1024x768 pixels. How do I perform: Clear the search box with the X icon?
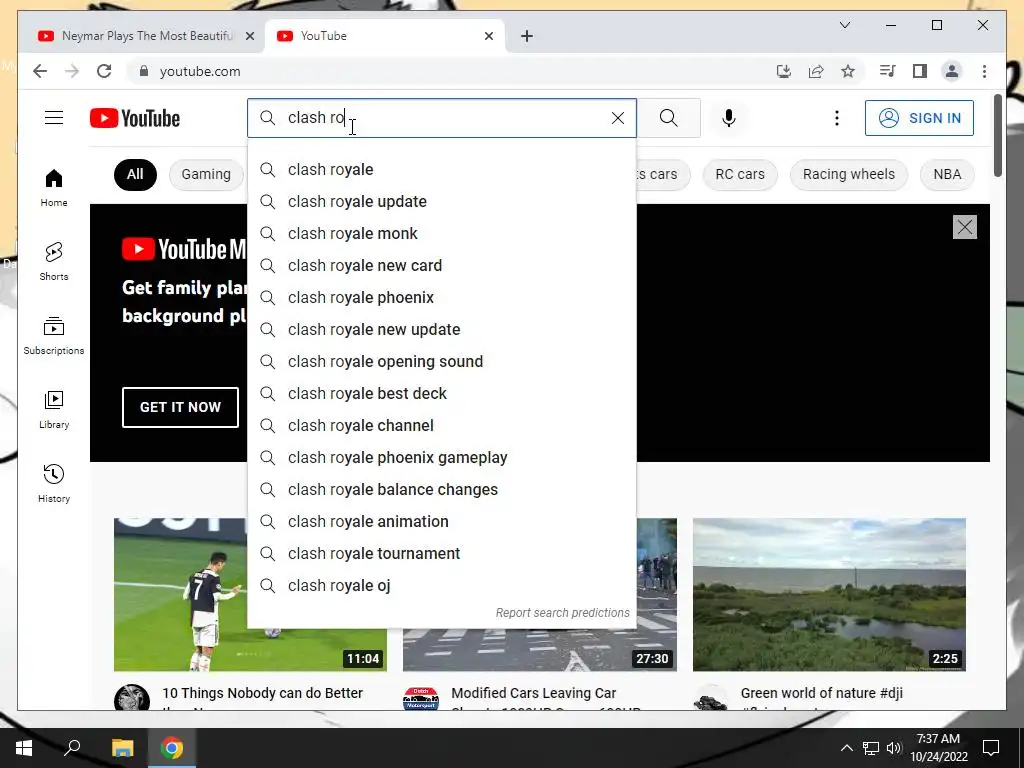pyautogui.click(x=617, y=118)
